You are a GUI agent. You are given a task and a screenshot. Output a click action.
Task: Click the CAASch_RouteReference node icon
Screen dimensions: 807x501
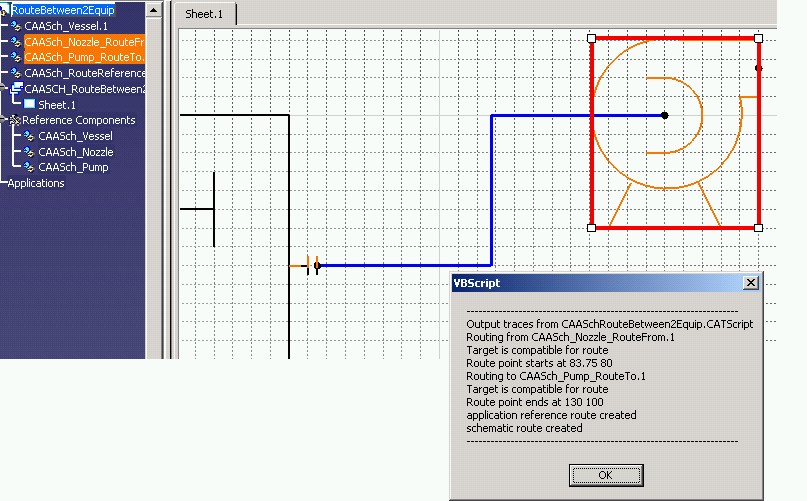pyautogui.click(x=15, y=74)
